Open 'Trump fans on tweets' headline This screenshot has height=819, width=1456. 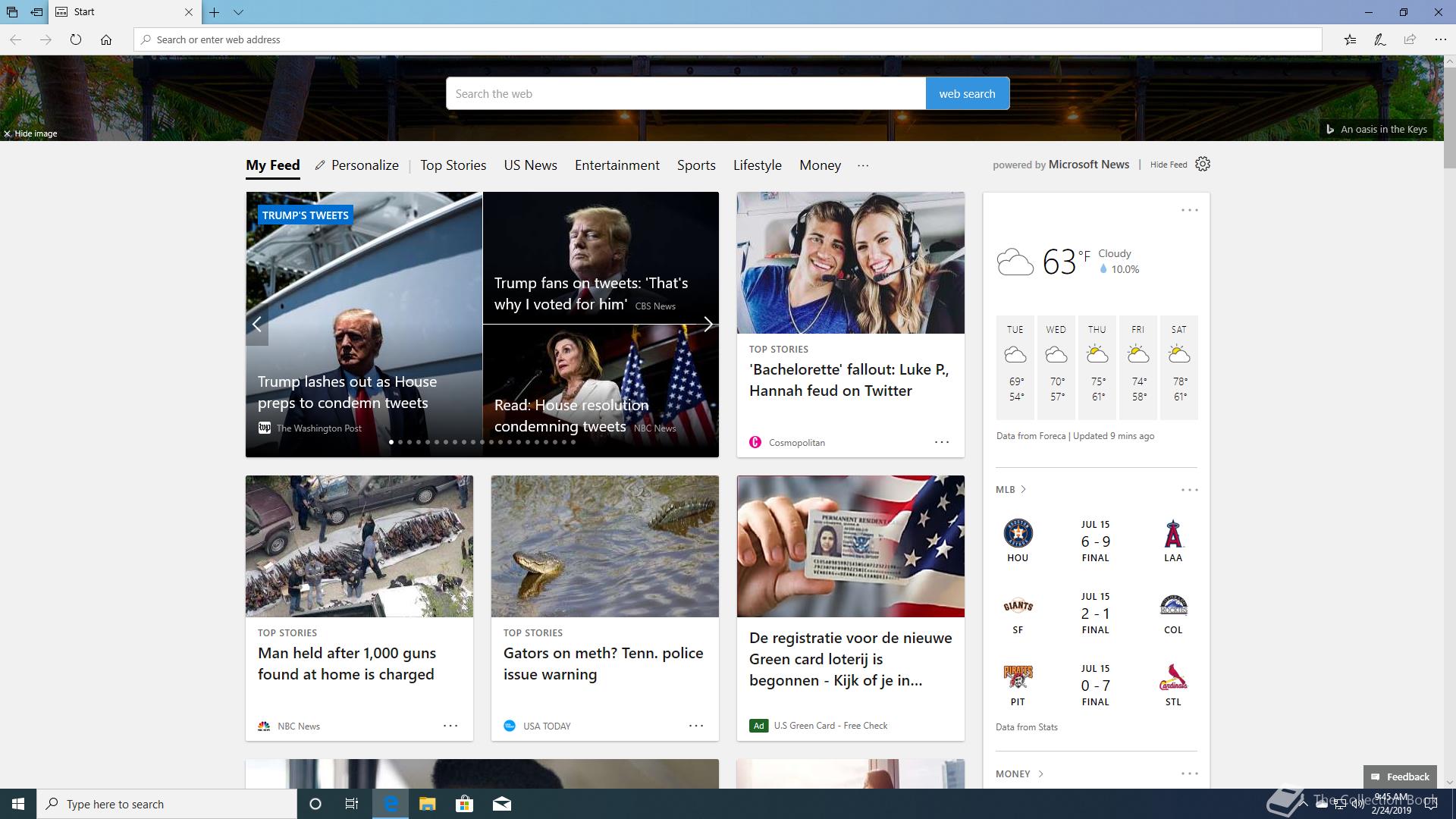click(x=591, y=293)
